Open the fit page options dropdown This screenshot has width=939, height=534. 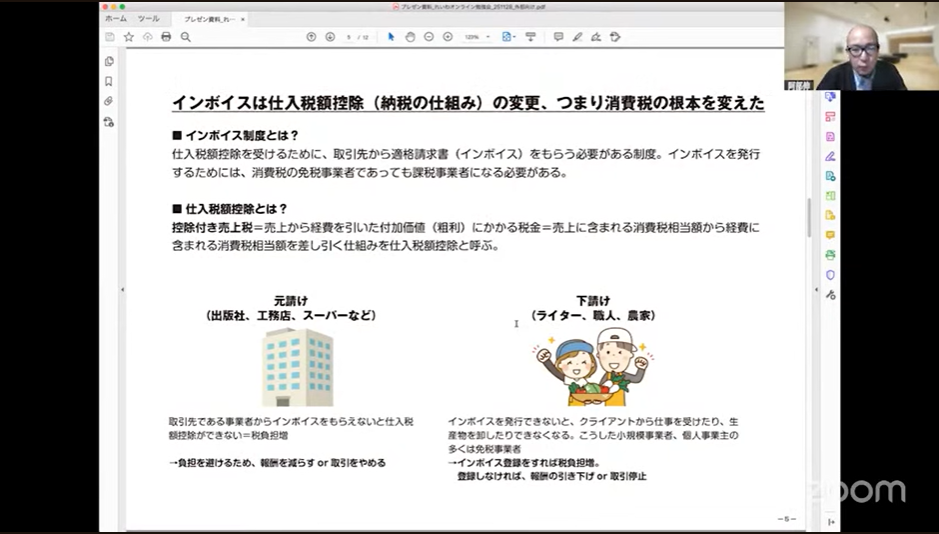point(508,37)
